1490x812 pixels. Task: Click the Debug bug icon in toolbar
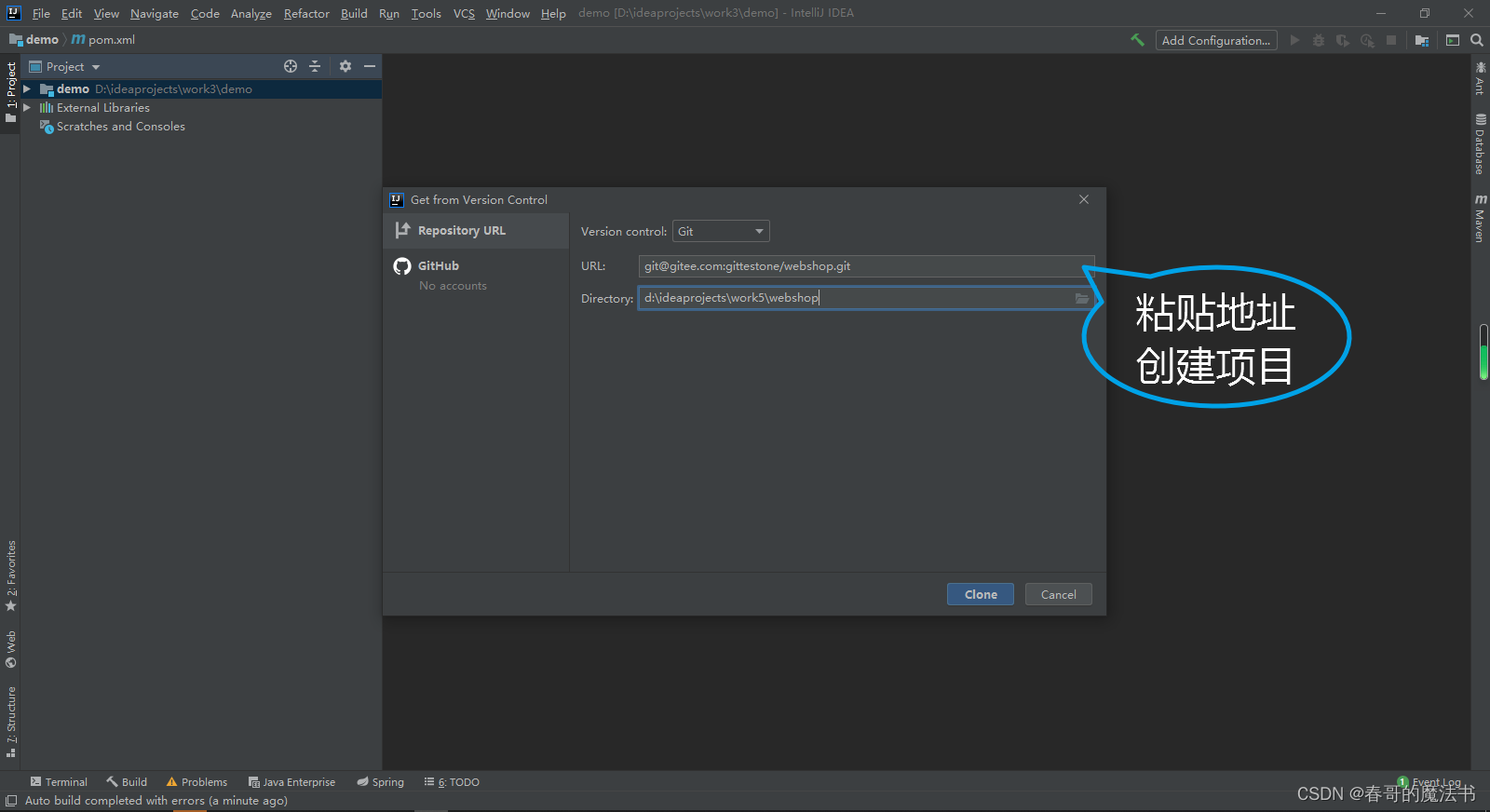click(x=1319, y=40)
